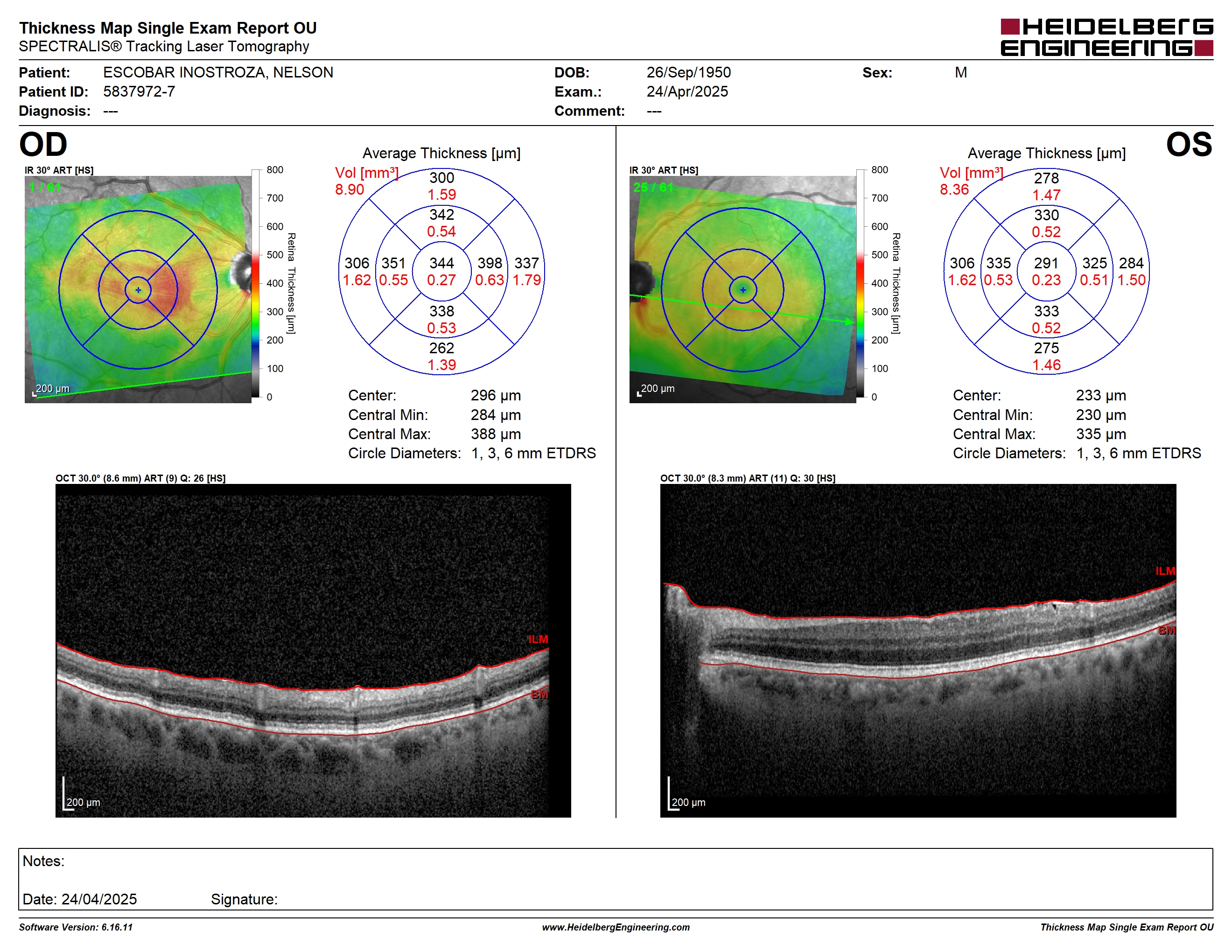Select patient name ESCOBAR INOSTROZA, NELSON
Screen dimensions: 1232x952
pos(218,72)
